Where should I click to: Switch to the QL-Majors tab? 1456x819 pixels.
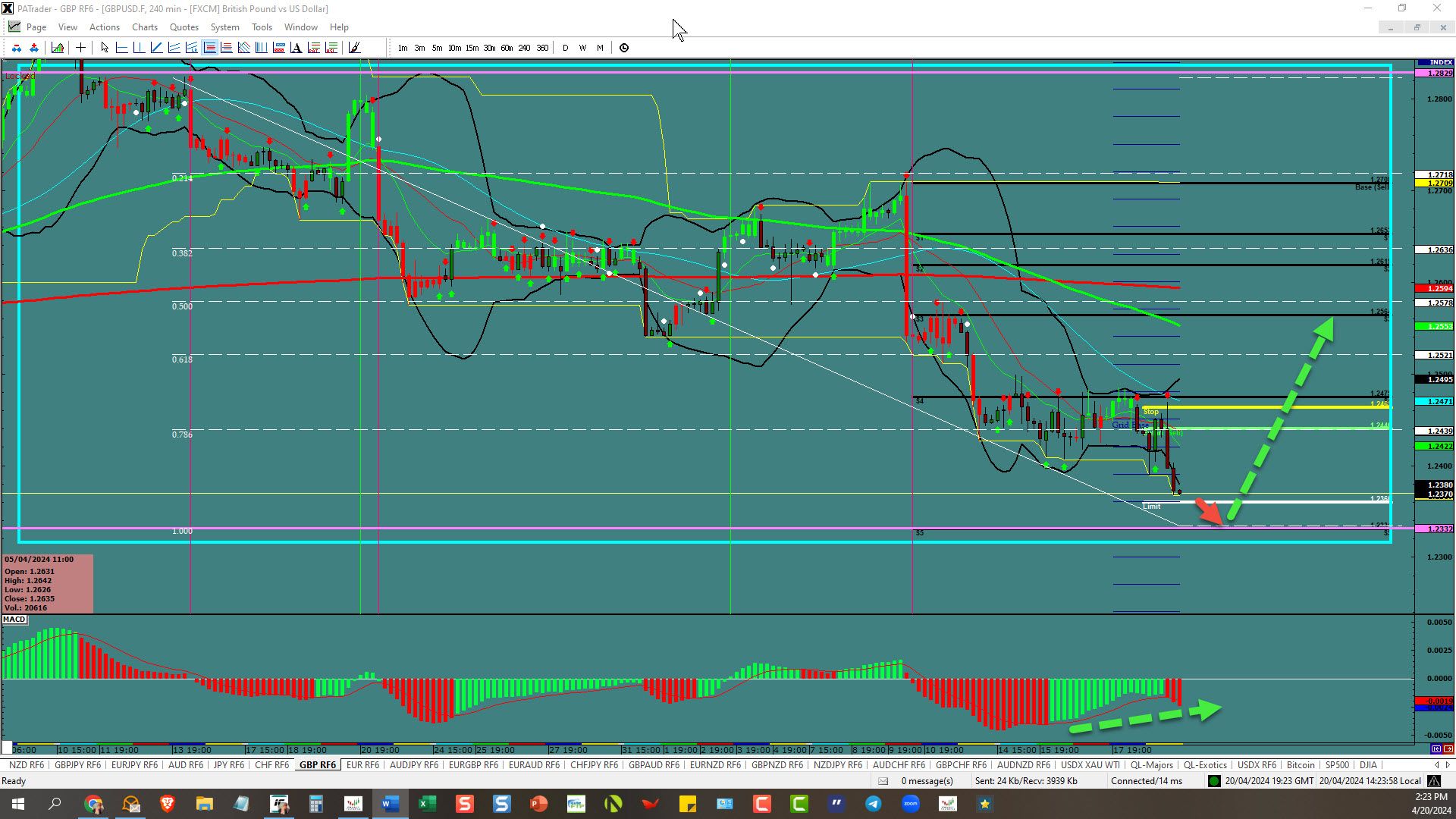1151,765
